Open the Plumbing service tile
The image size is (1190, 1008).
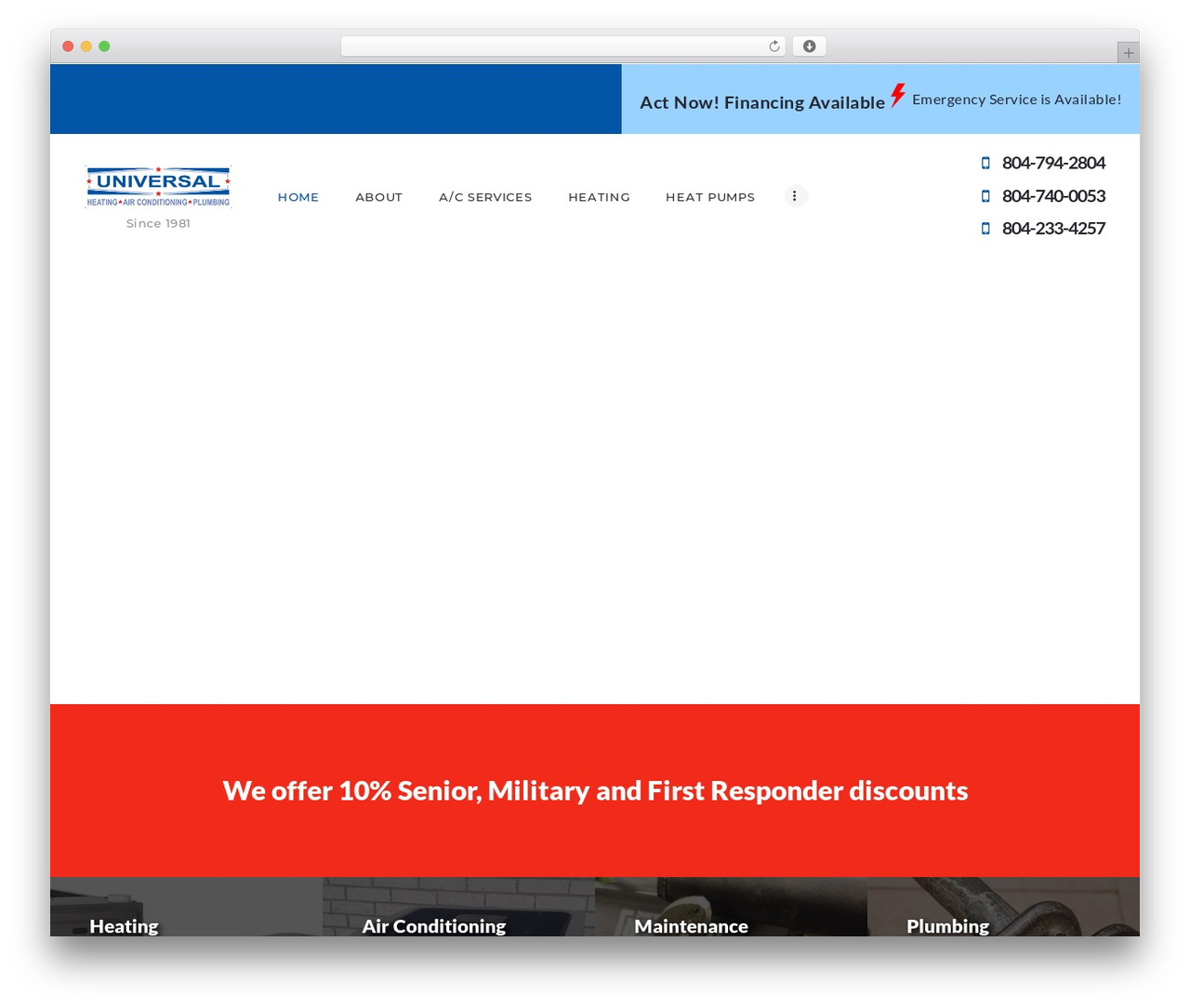[1003, 907]
